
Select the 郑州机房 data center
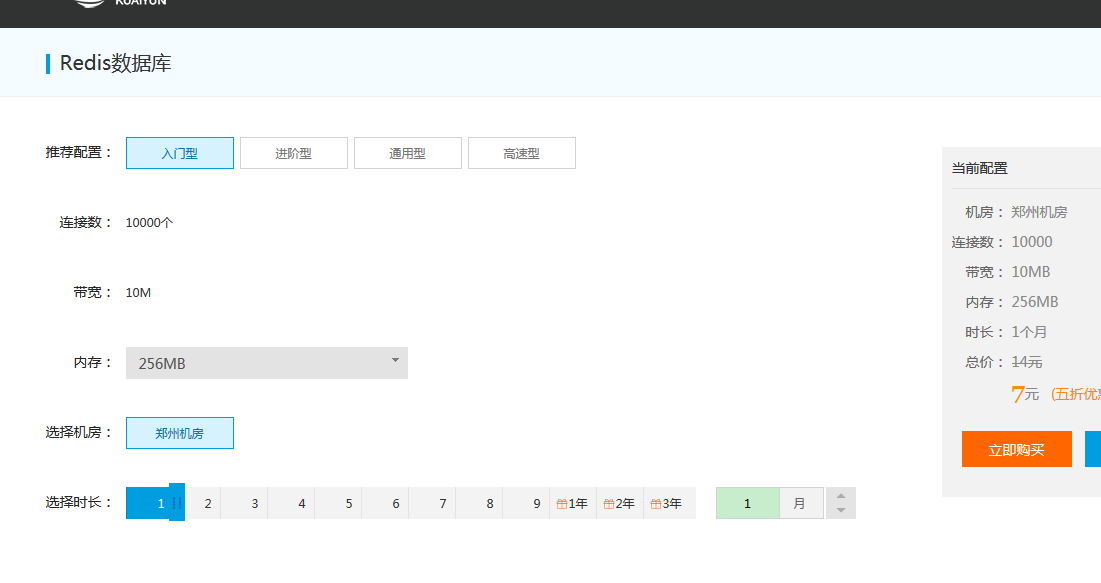[x=180, y=433]
